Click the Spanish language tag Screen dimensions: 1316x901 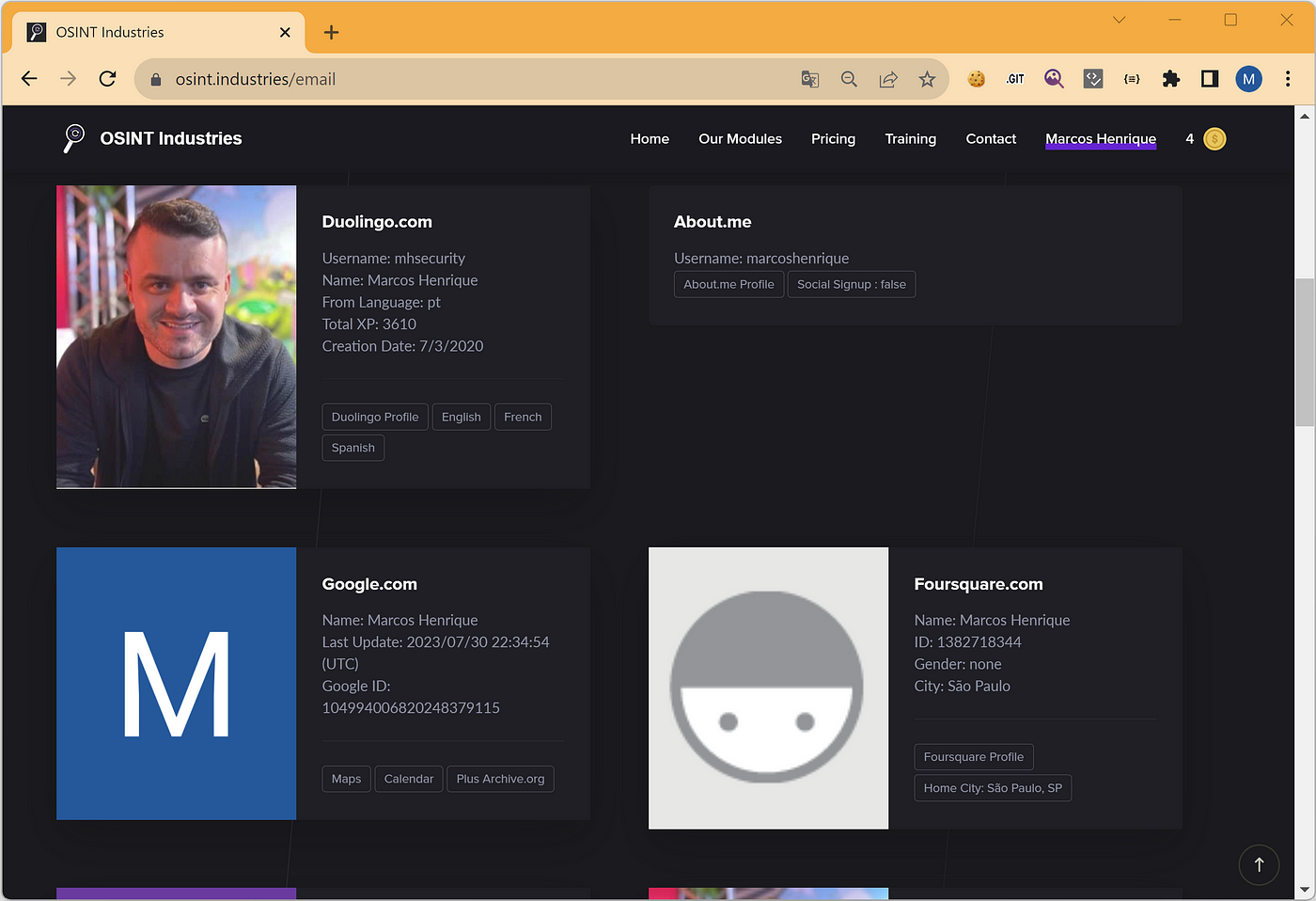tap(353, 448)
